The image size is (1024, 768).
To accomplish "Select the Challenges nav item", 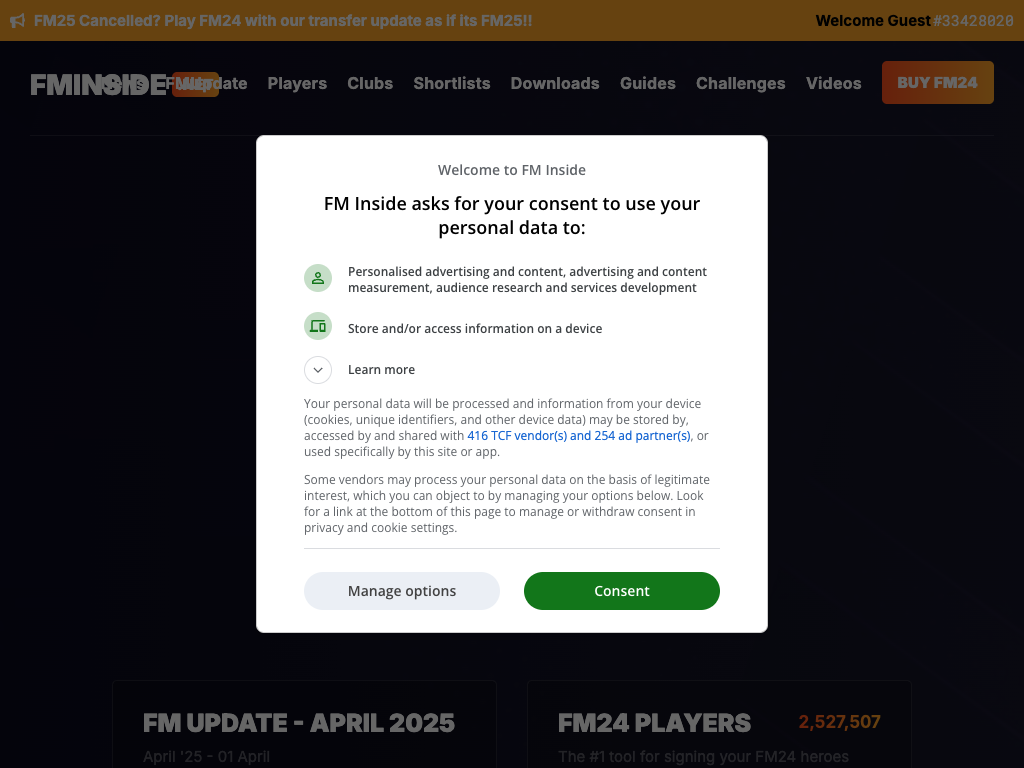I will pos(741,83).
